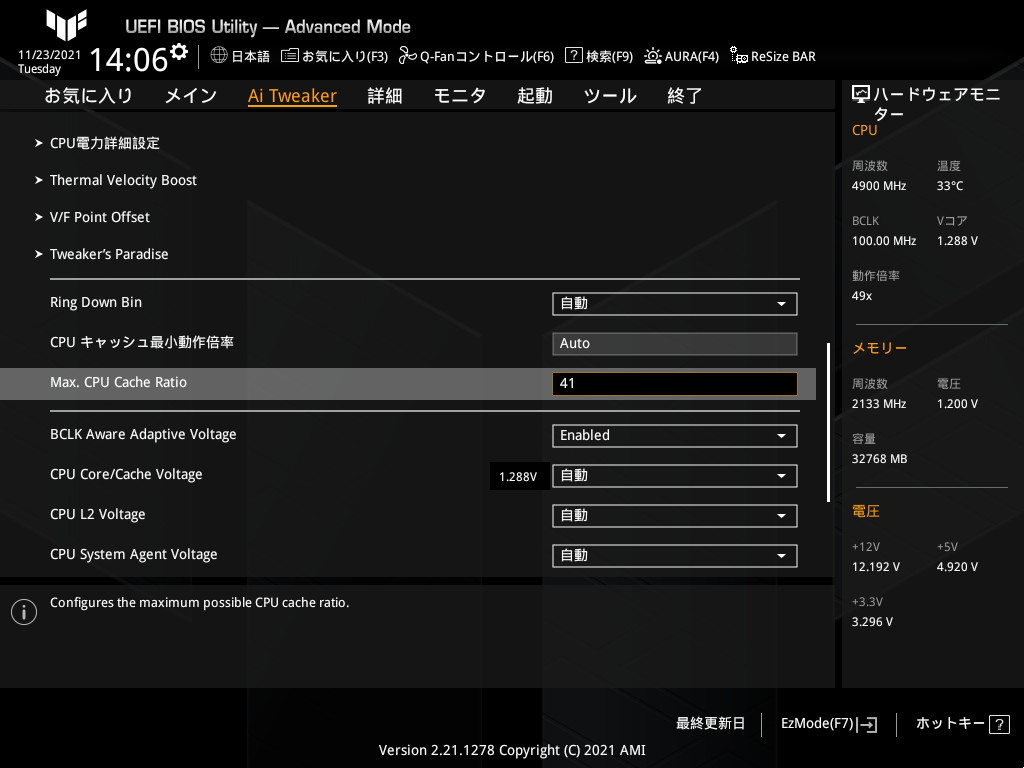Viewport: 1024px width, 768px height.
Task: Open the favorites list icon (F3)
Action: (x=289, y=56)
